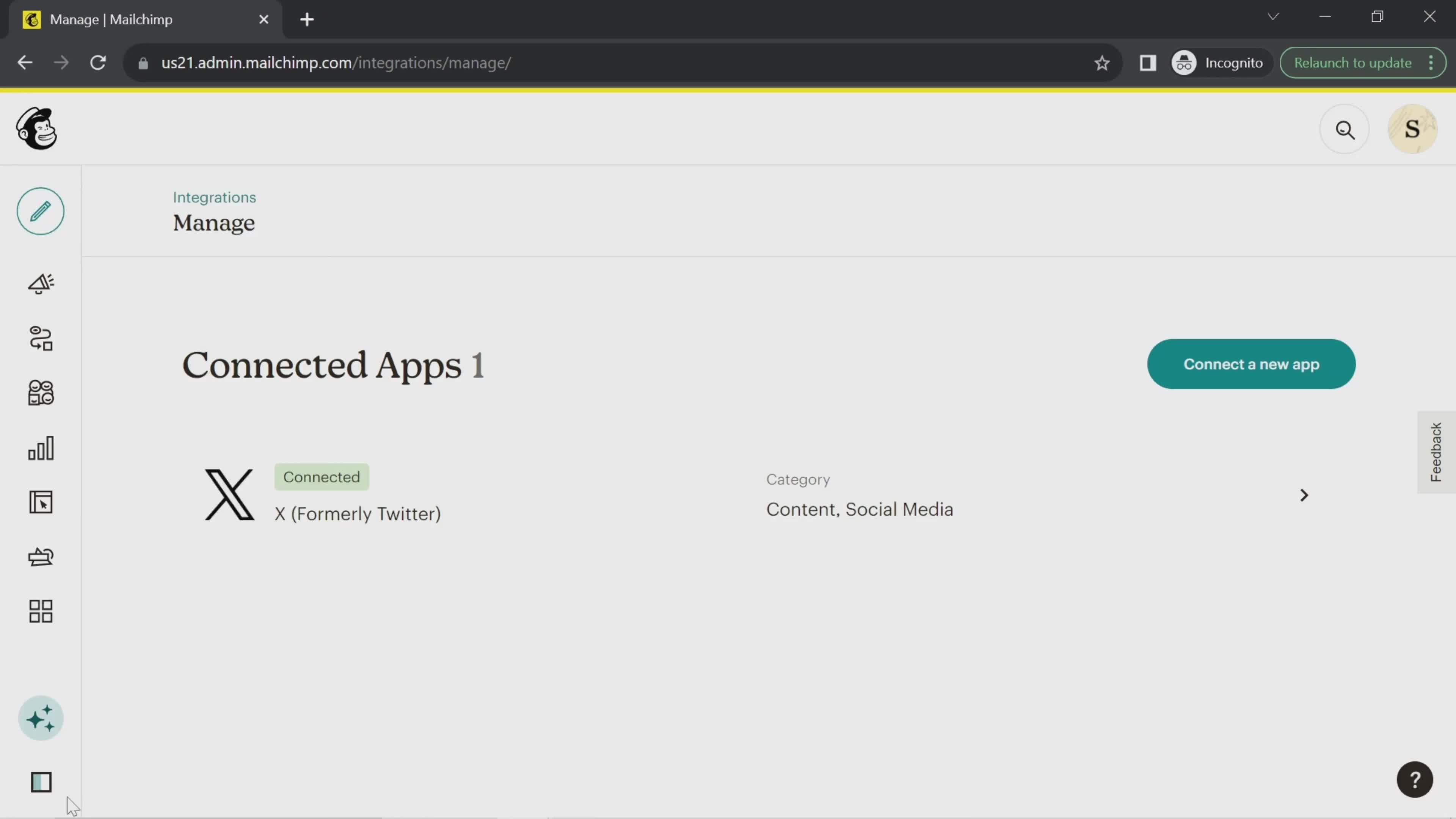
Task: Click the search magnifier icon
Action: [1345, 129]
